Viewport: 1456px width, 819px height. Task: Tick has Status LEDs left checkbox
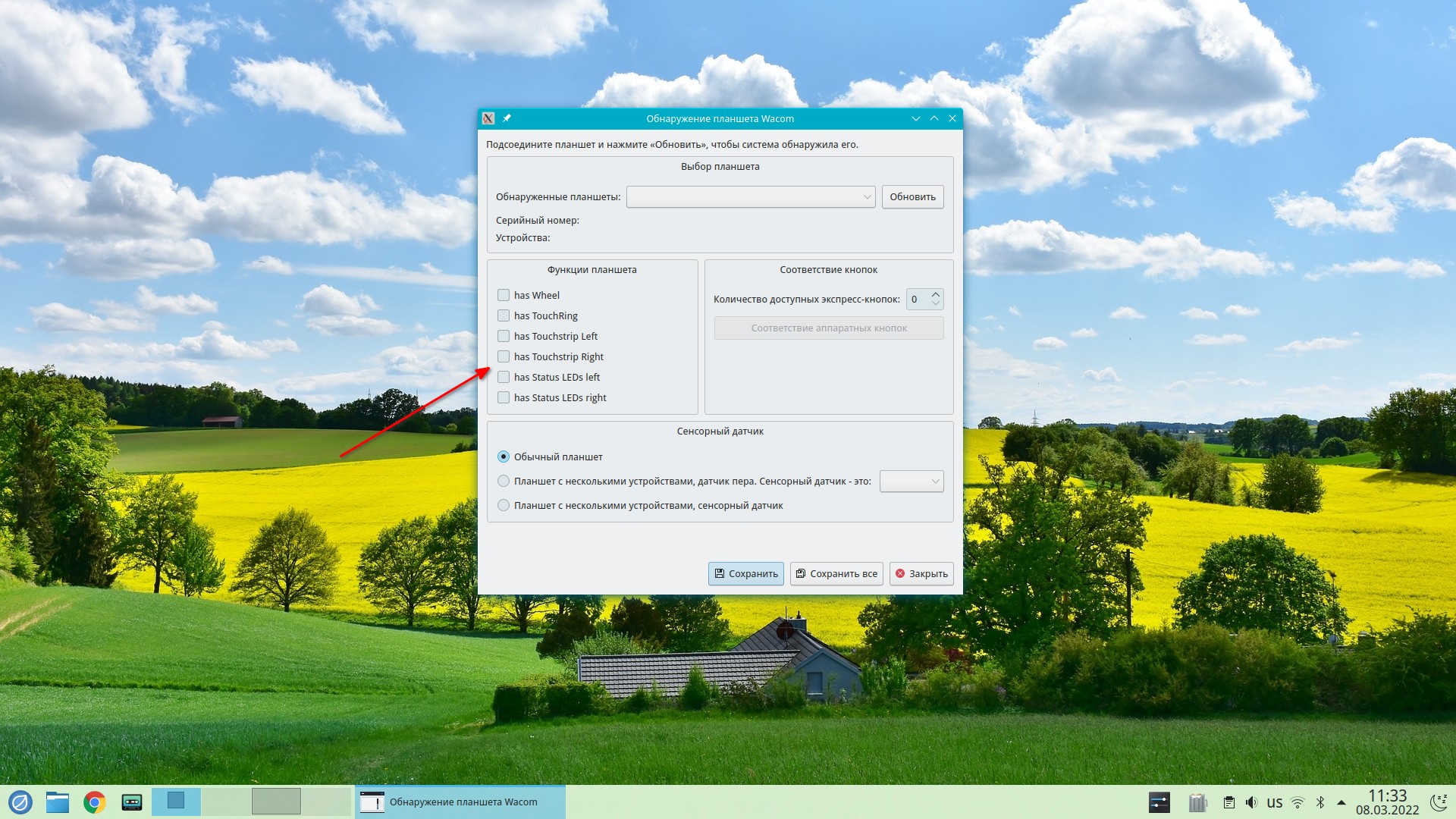pos(504,377)
